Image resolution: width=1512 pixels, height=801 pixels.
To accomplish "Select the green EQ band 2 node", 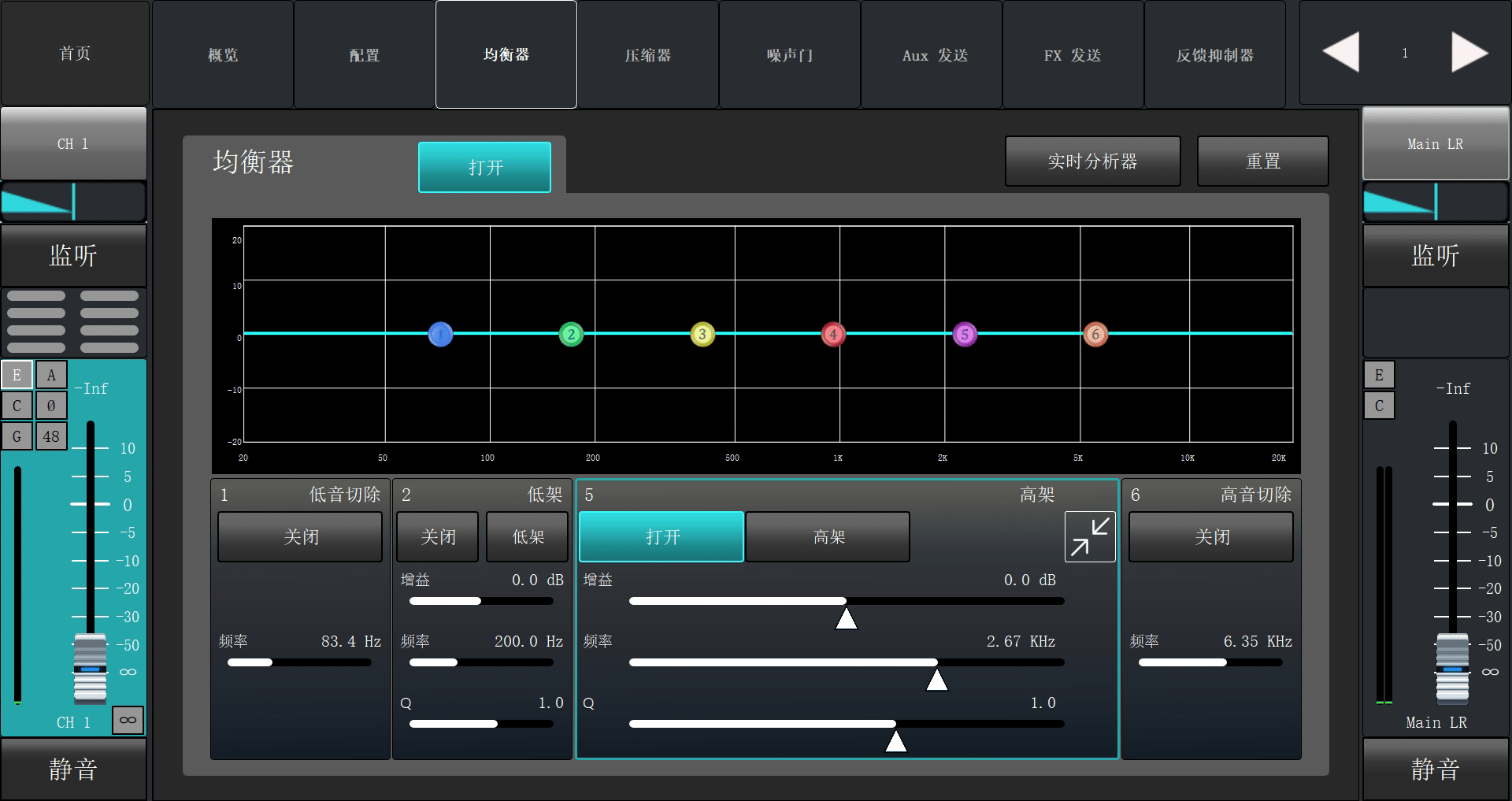I will [x=571, y=335].
